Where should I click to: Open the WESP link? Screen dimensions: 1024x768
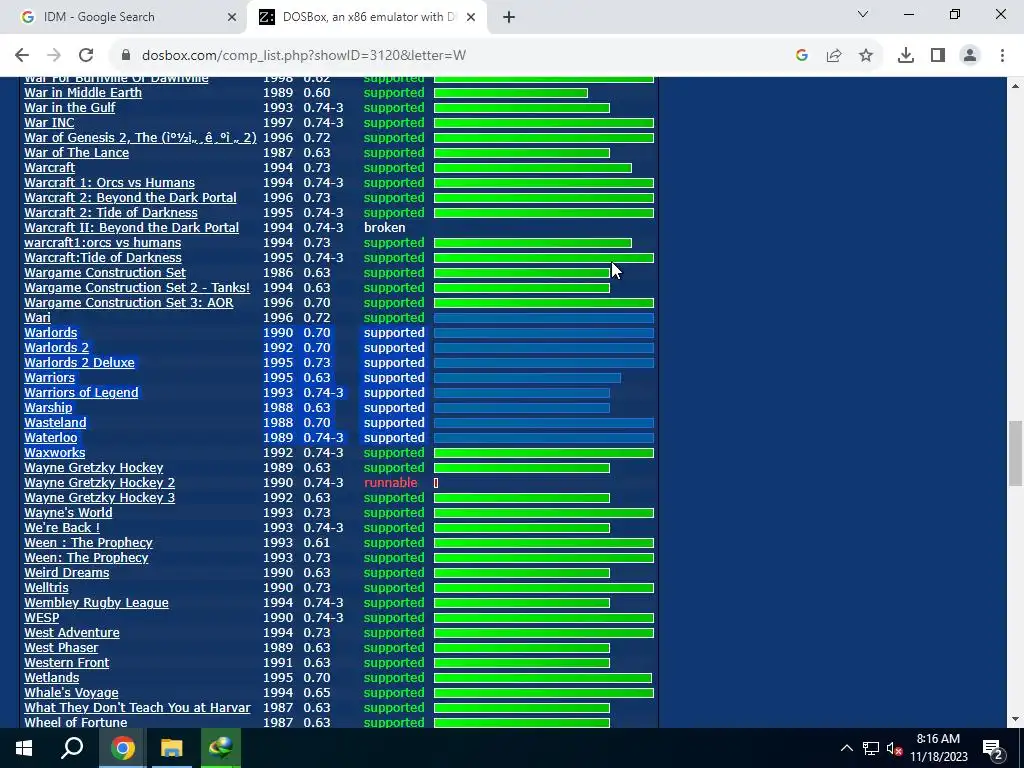(x=41, y=618)
